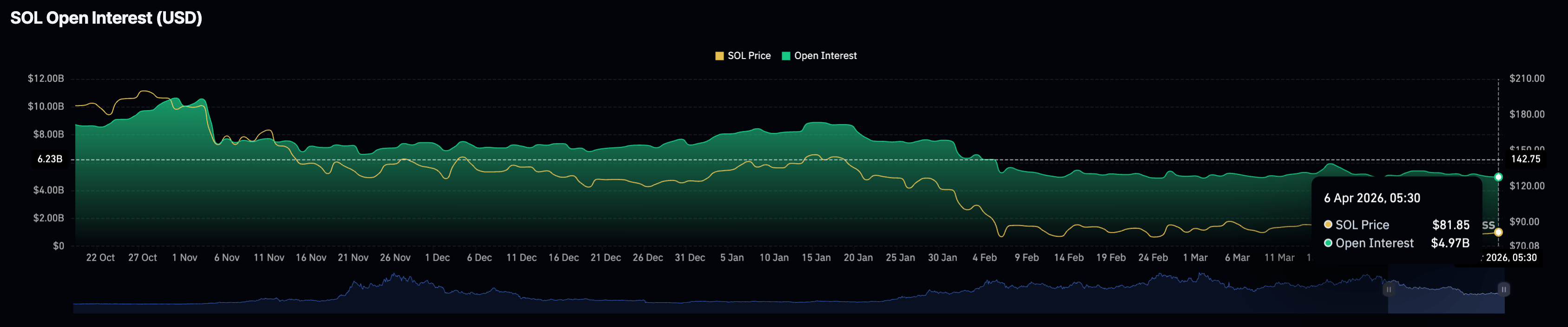Toggle the Open Interest series legend label
Screen dimensions: 1568x327
pos(825,56)
